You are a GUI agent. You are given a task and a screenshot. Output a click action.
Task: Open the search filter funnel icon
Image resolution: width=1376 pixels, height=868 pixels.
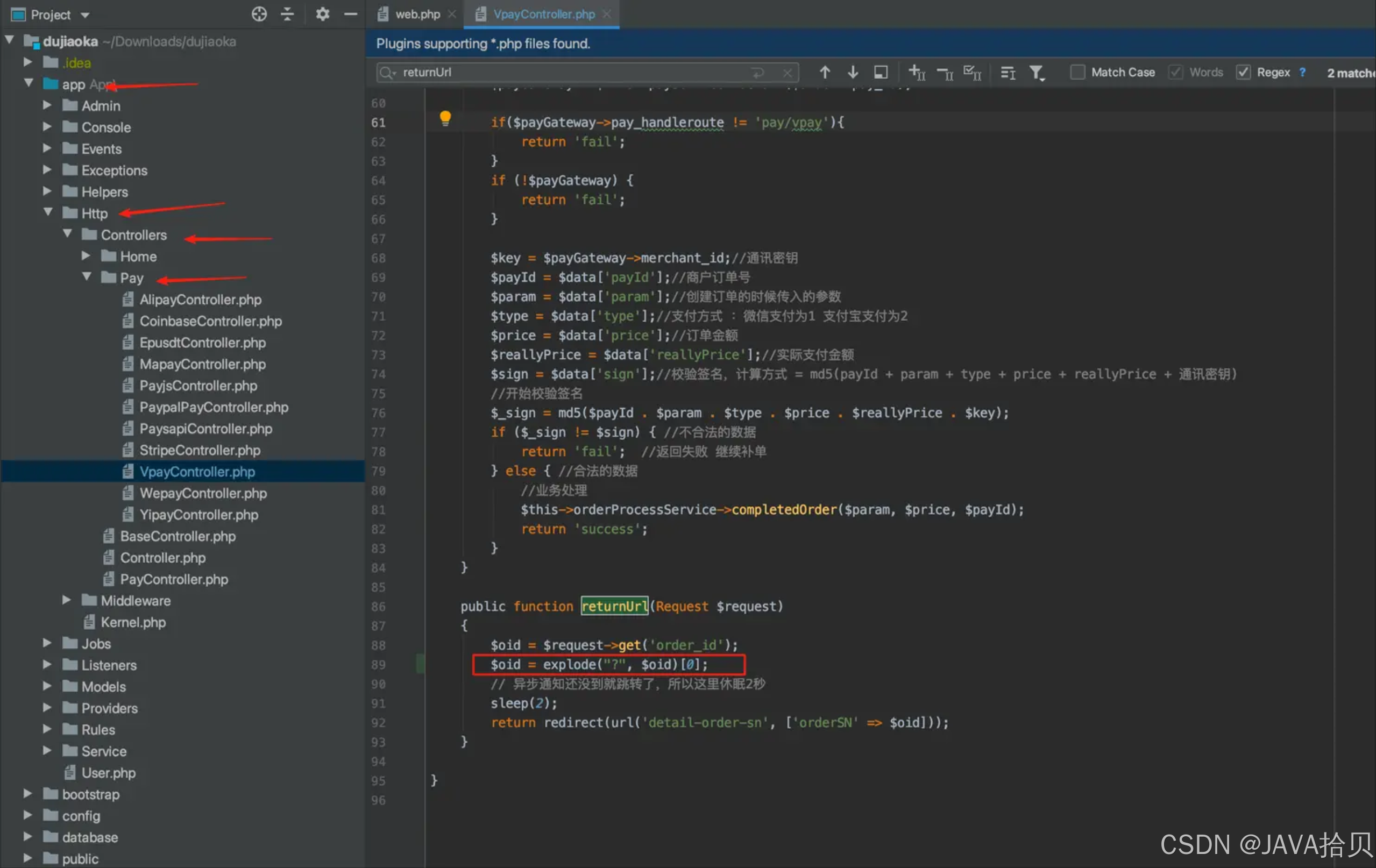click(x=1037, y=73)
